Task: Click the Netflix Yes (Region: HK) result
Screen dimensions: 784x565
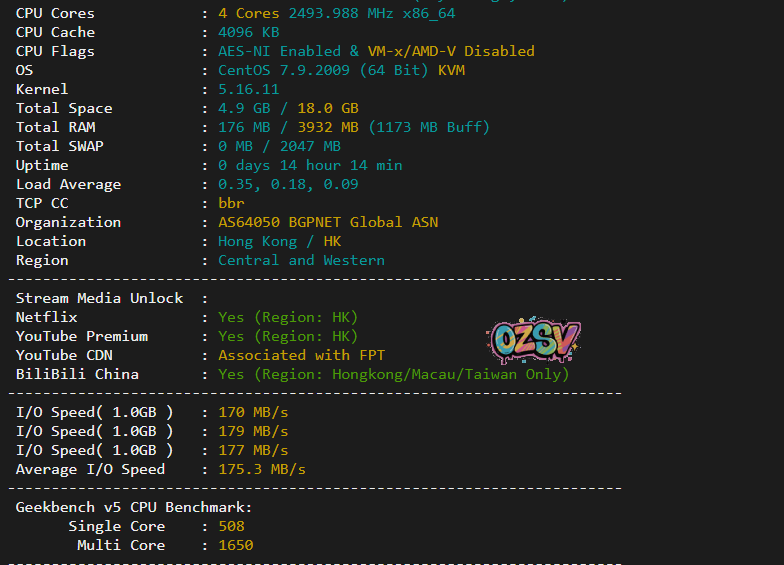Action: (x=287, y=317)
